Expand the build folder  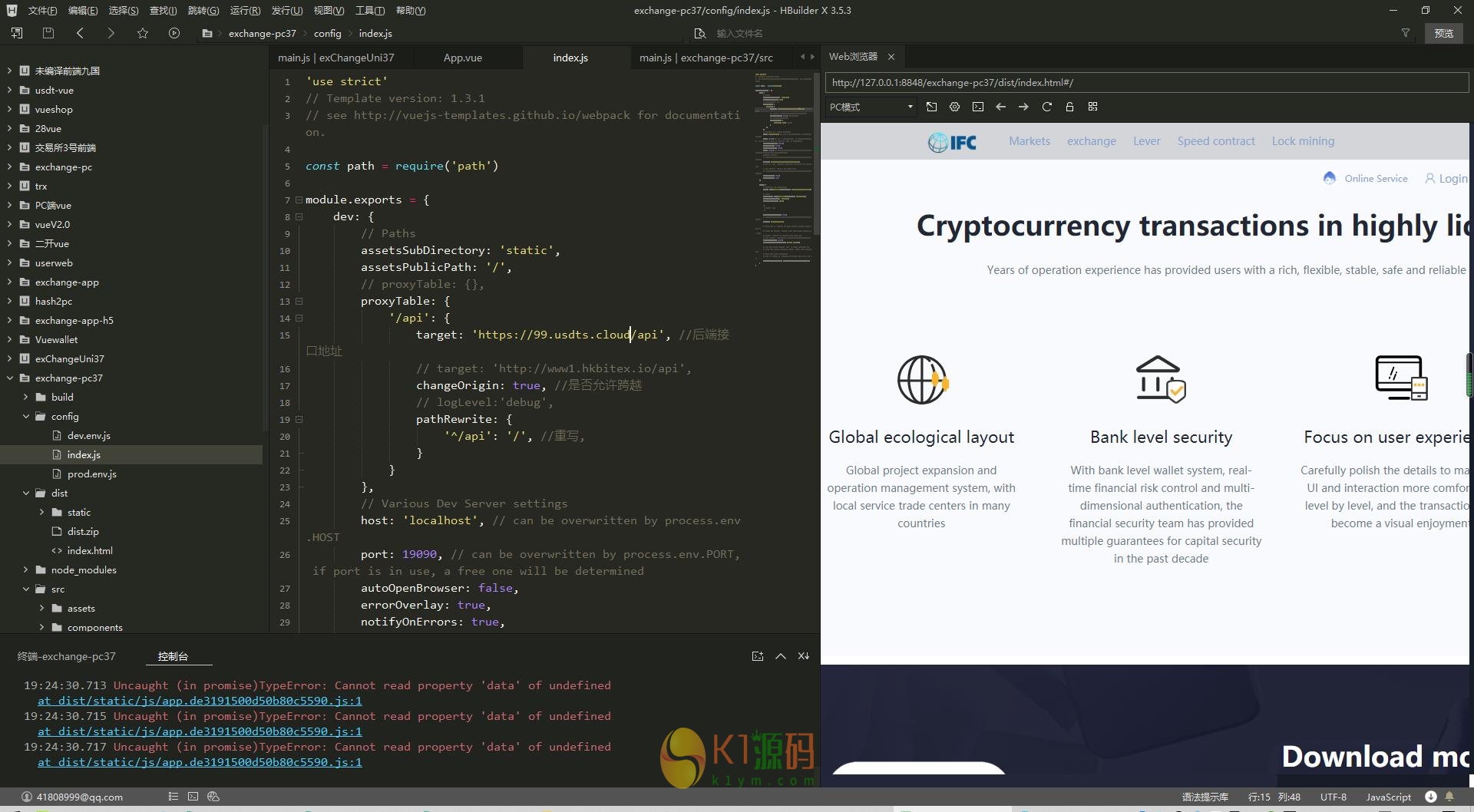[26, 397]
